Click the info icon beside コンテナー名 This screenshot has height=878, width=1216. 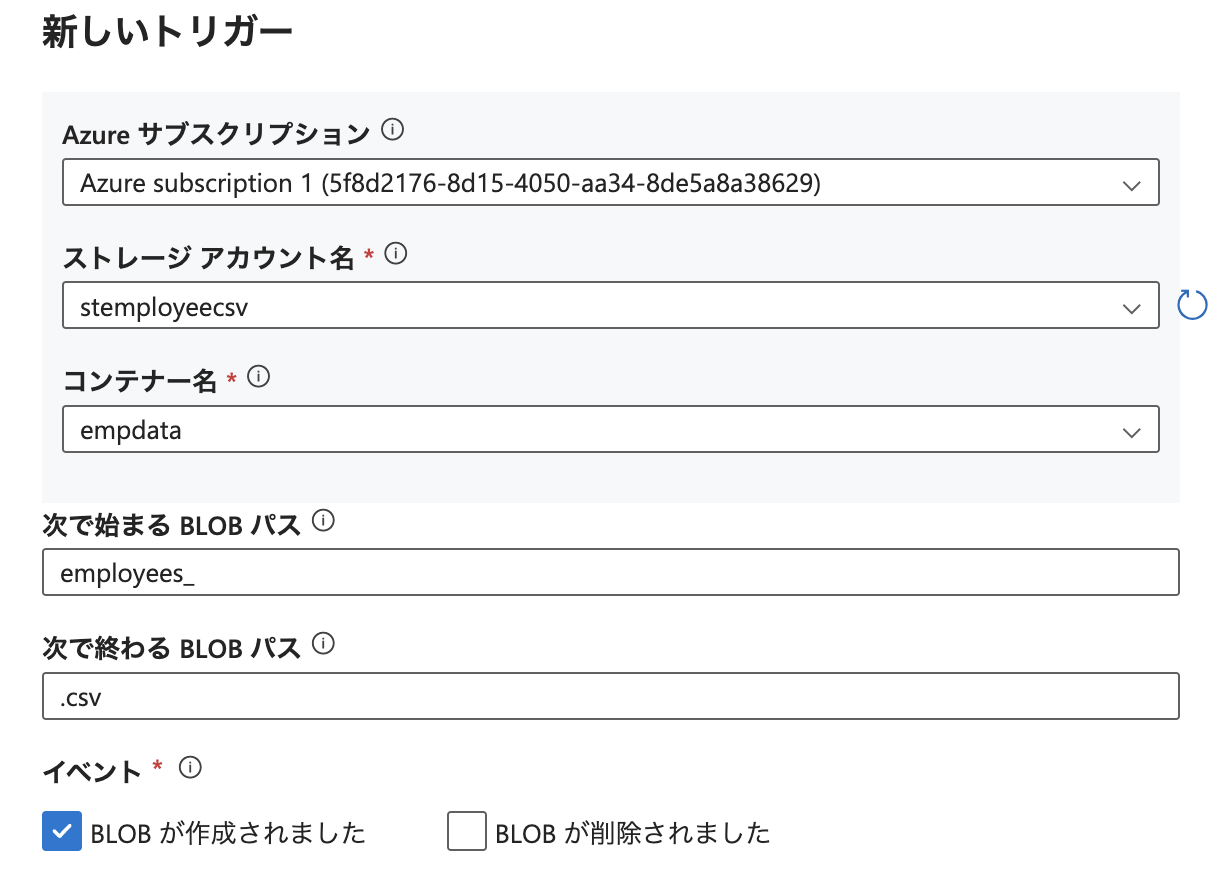(x=258, y=377)
